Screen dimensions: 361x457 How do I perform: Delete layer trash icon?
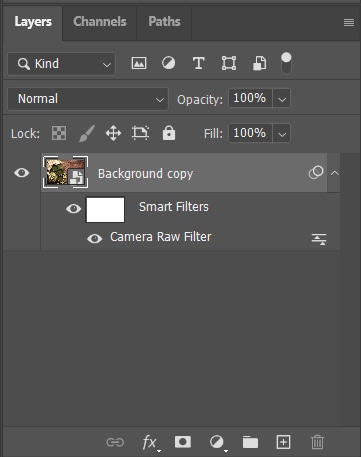click(x=317, y=442)
